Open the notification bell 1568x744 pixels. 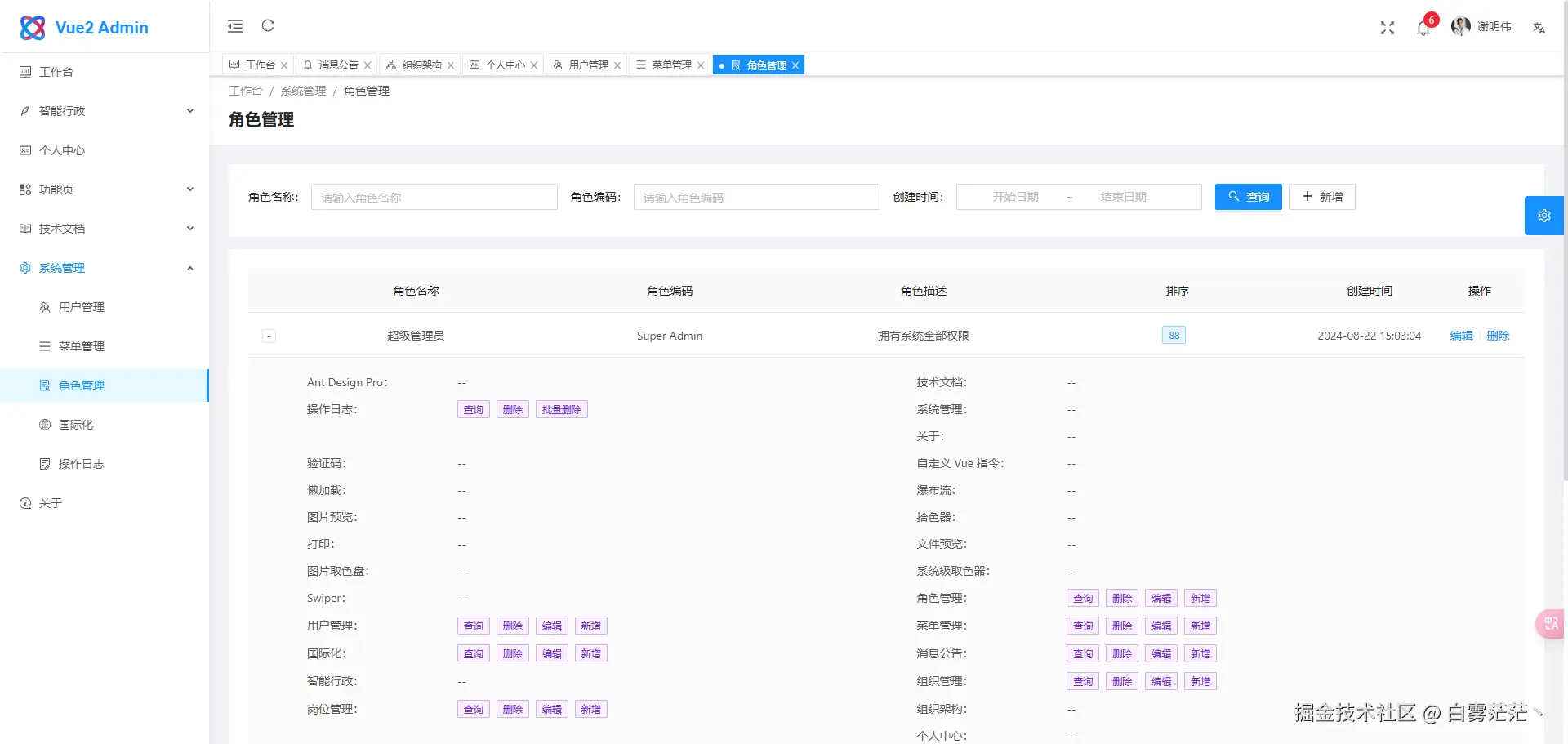click(1423, 28)
